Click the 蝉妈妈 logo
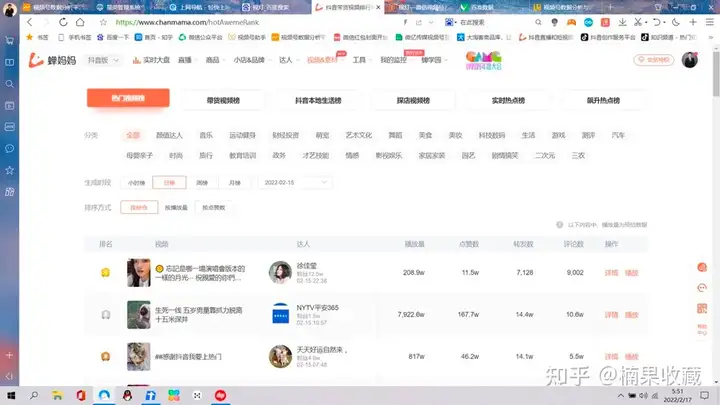Screen dimensions: 720x405 (x=52, y=60)
